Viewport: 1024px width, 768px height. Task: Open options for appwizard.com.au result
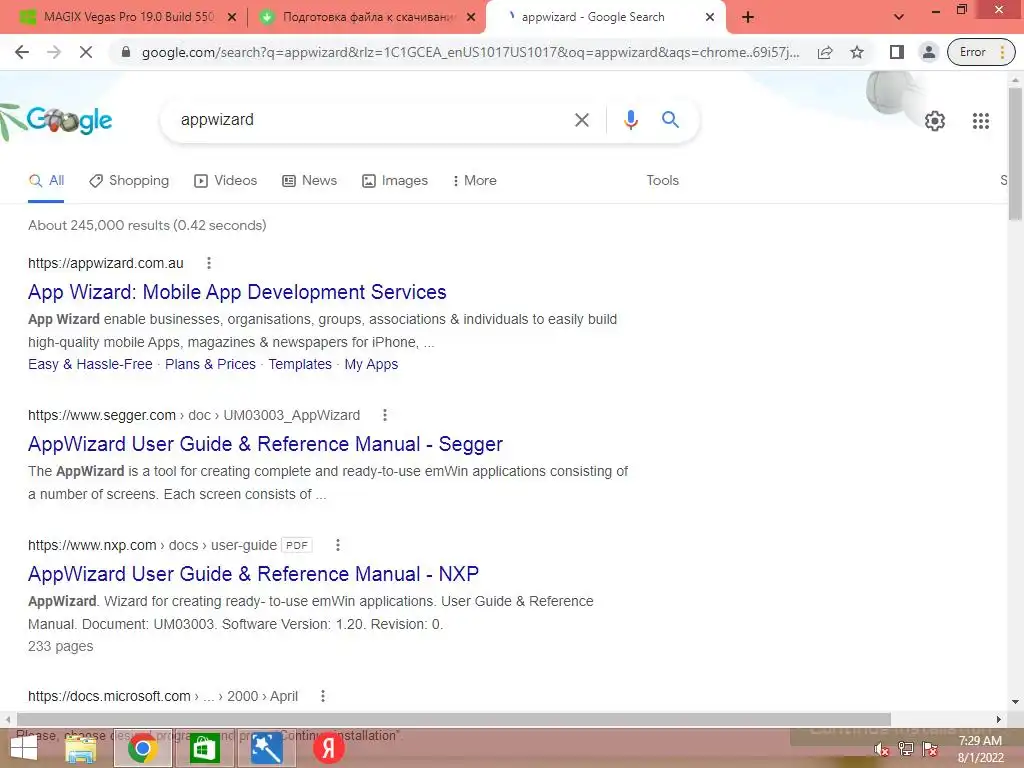click(208, 263)
